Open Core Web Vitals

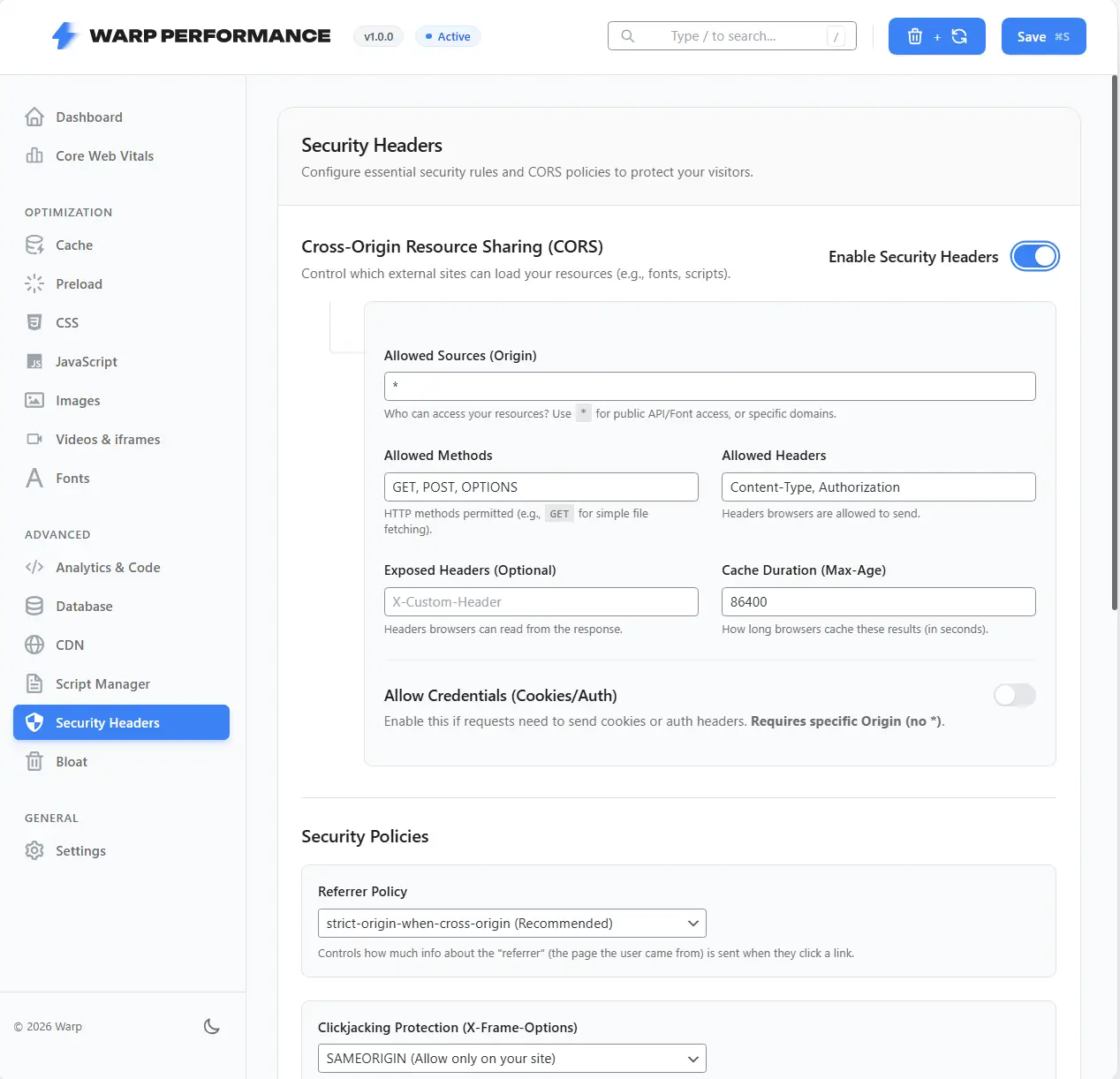pos(103,155)
